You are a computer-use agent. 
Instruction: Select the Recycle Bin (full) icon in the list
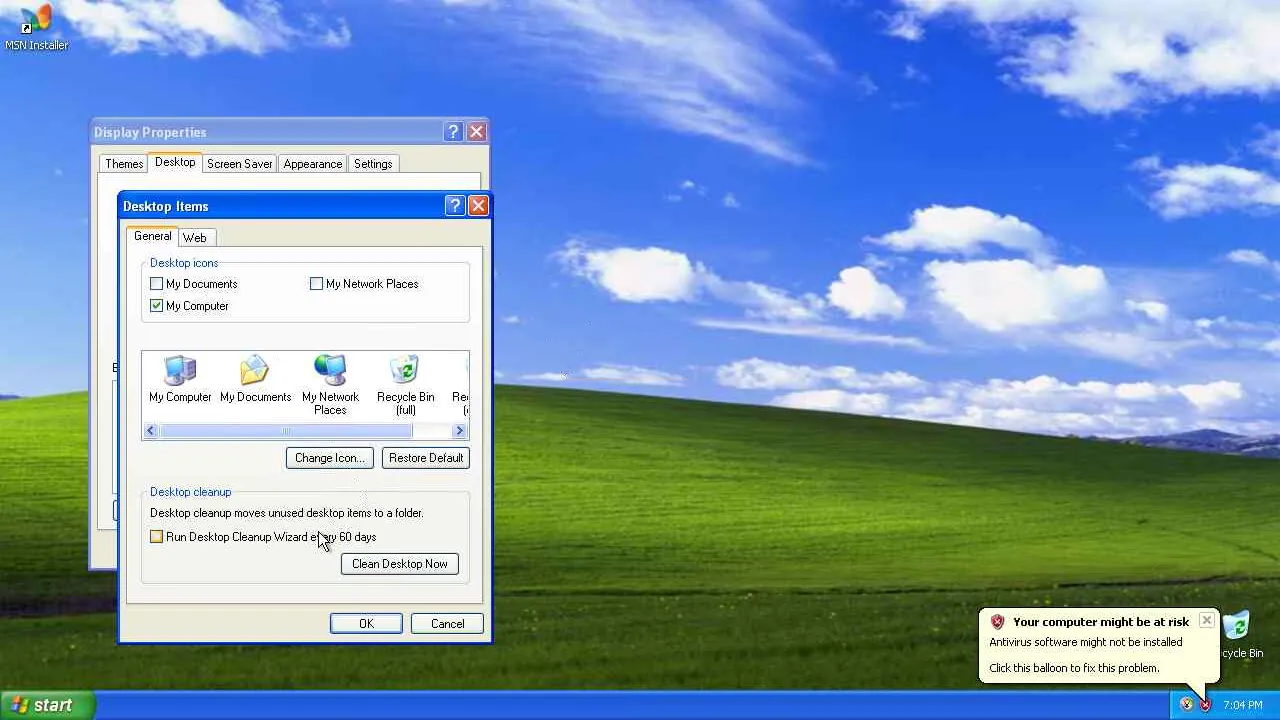pos(405,385)
